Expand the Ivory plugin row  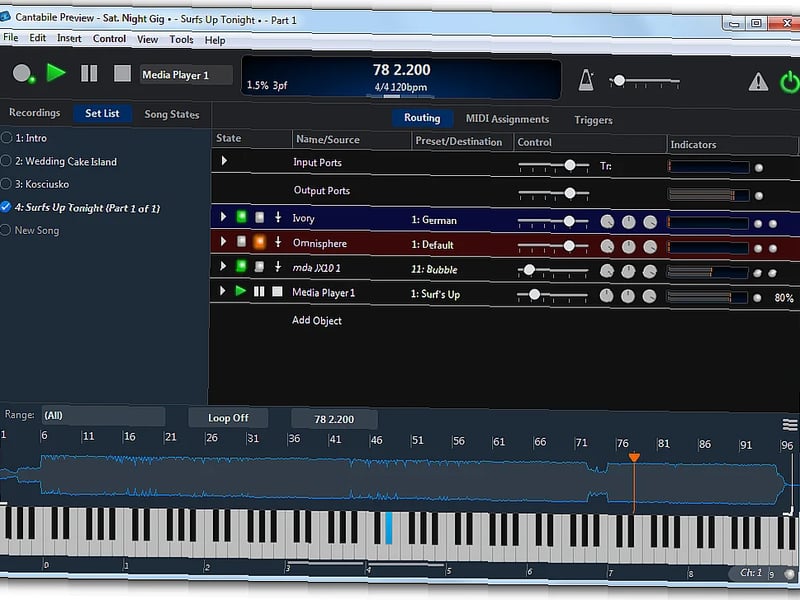click(x=223, y=217)
